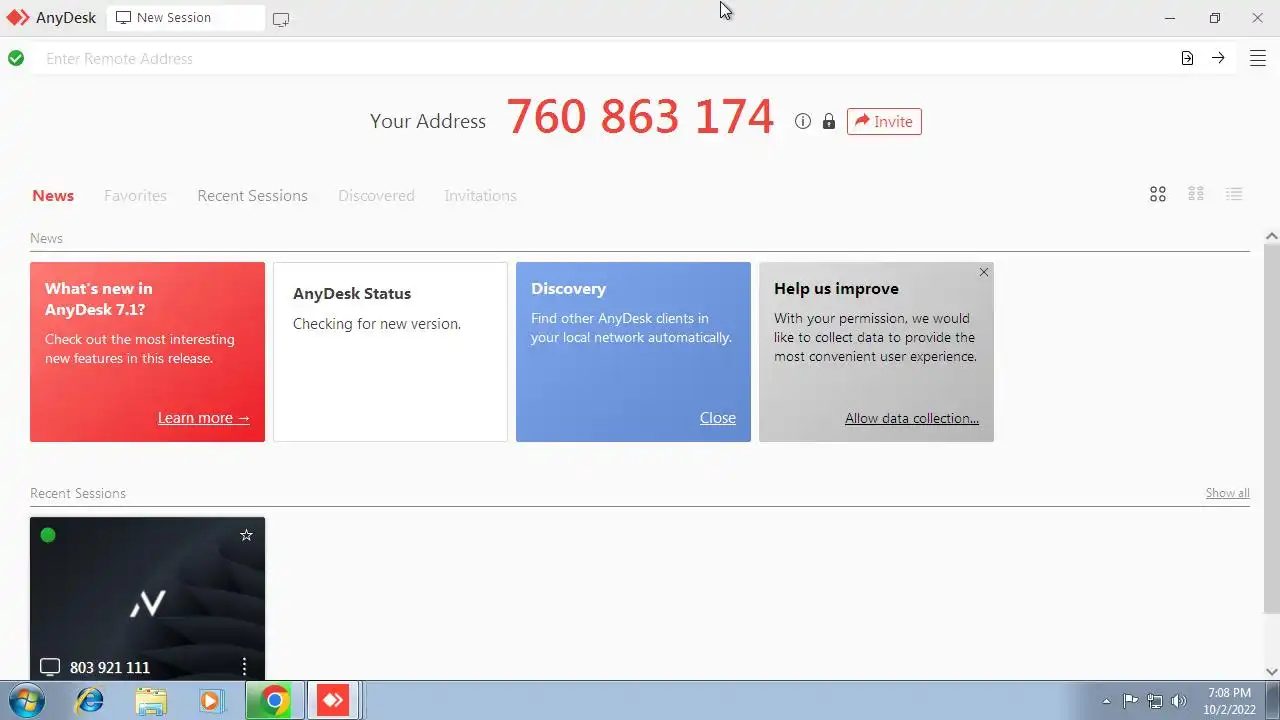
Task: Click the AnyDesk Status card
Action: tap(390, 352)
